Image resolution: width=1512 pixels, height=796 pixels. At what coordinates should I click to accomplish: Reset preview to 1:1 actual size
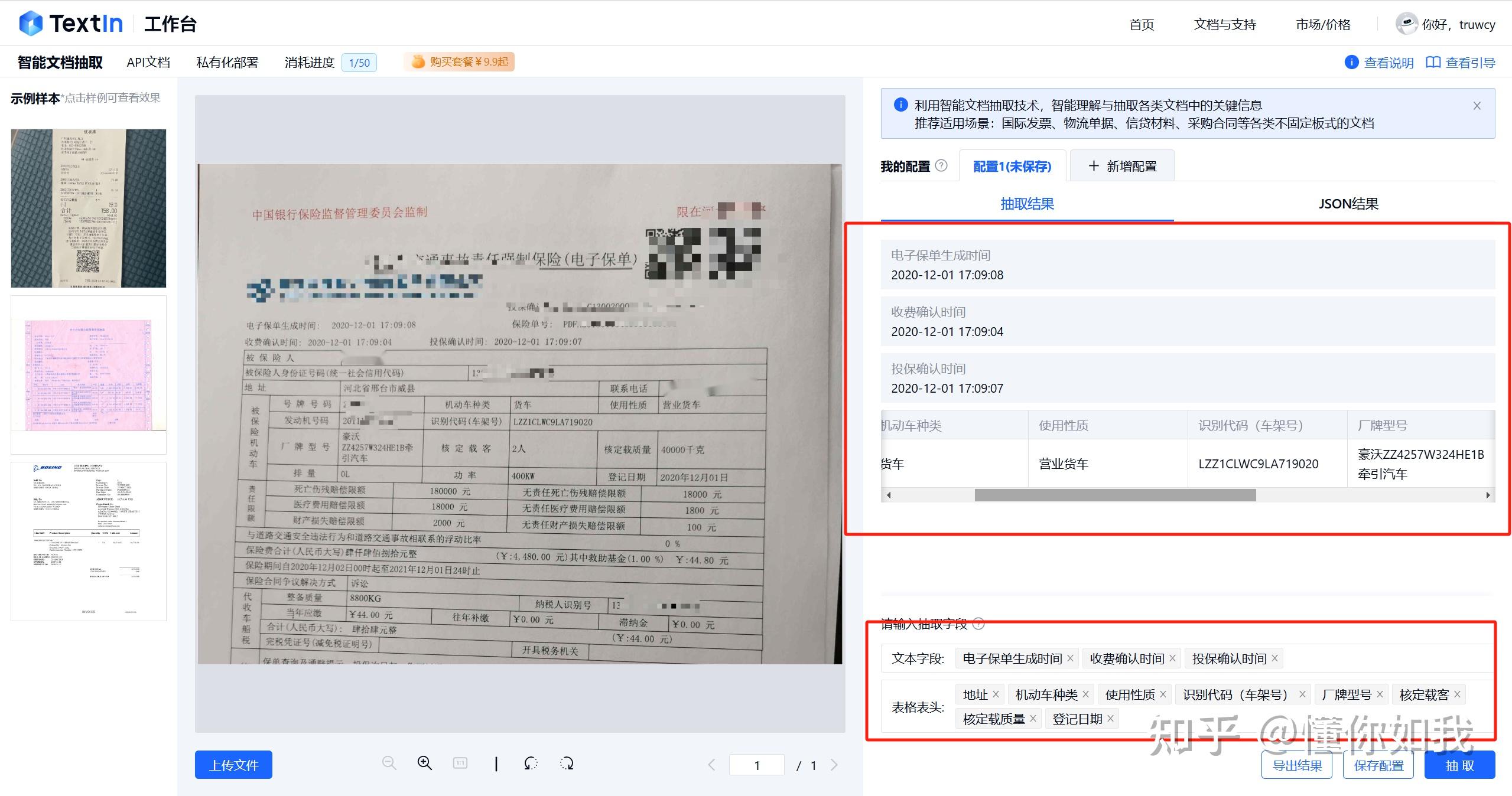460,763
